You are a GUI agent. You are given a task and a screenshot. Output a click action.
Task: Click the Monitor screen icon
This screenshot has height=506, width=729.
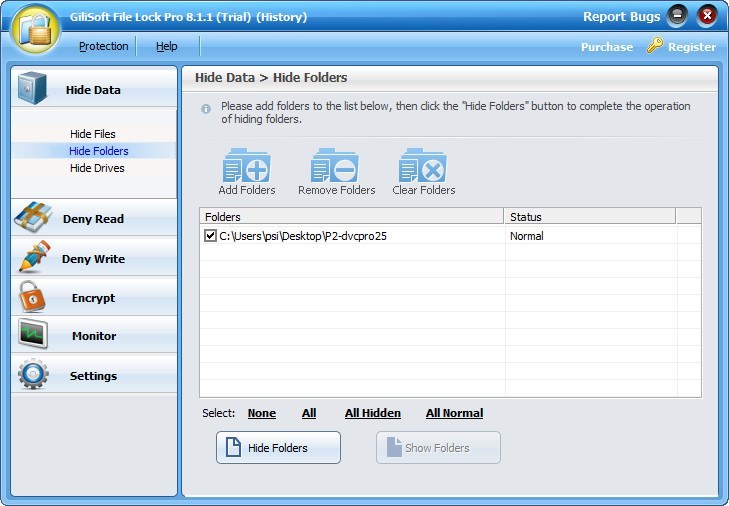click(x=33, y=334)
